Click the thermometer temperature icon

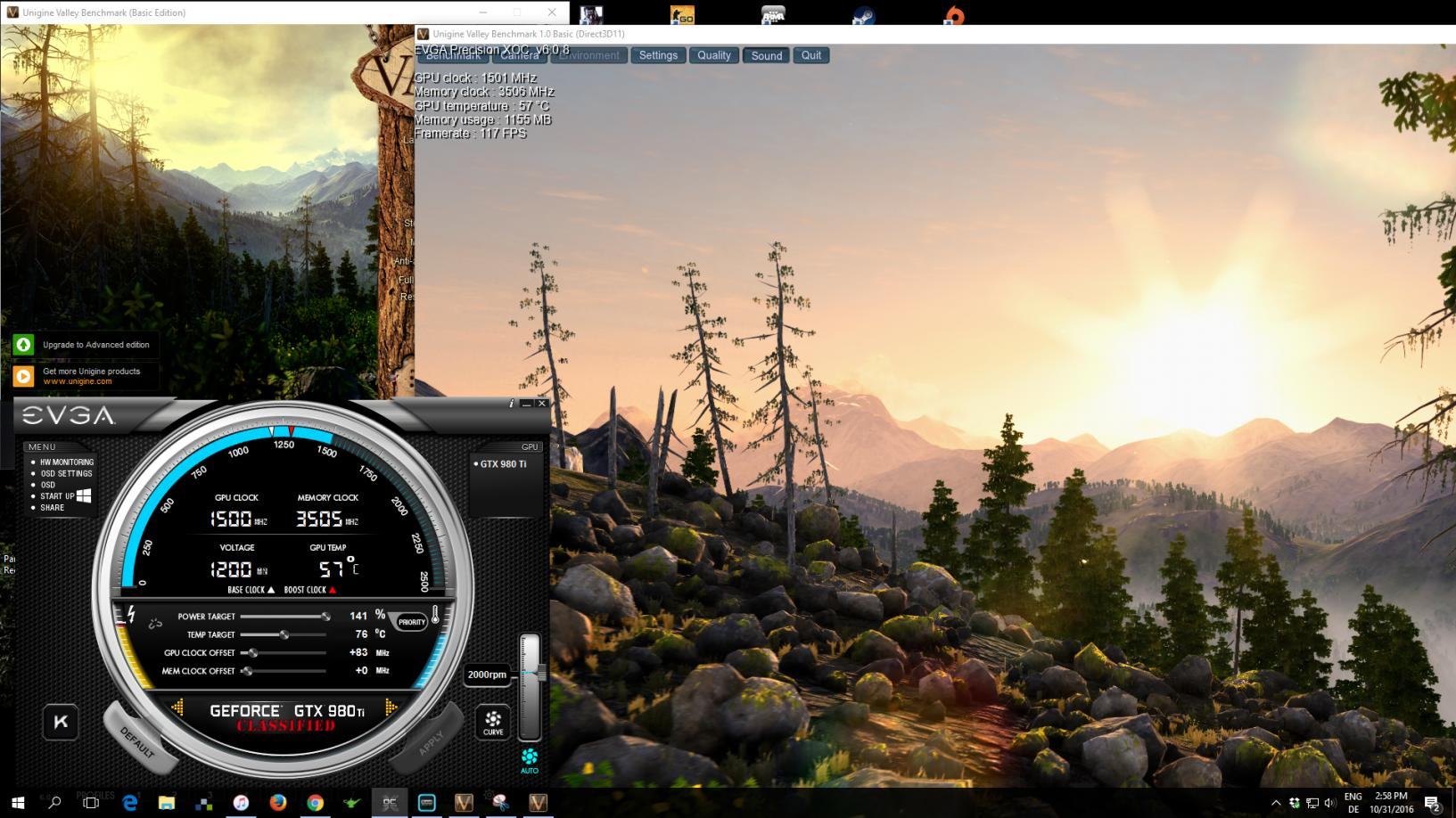pyautogui.click(x=435, y=615)
